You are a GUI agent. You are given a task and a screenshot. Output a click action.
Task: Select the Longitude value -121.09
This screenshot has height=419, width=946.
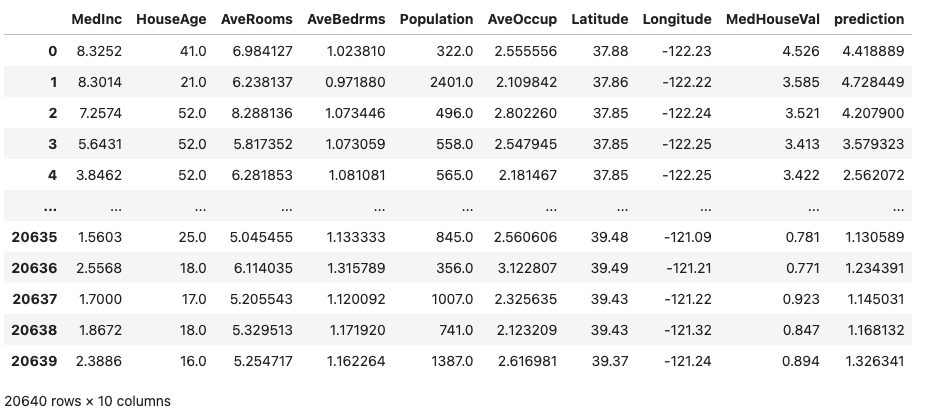[x=688, y=237]
